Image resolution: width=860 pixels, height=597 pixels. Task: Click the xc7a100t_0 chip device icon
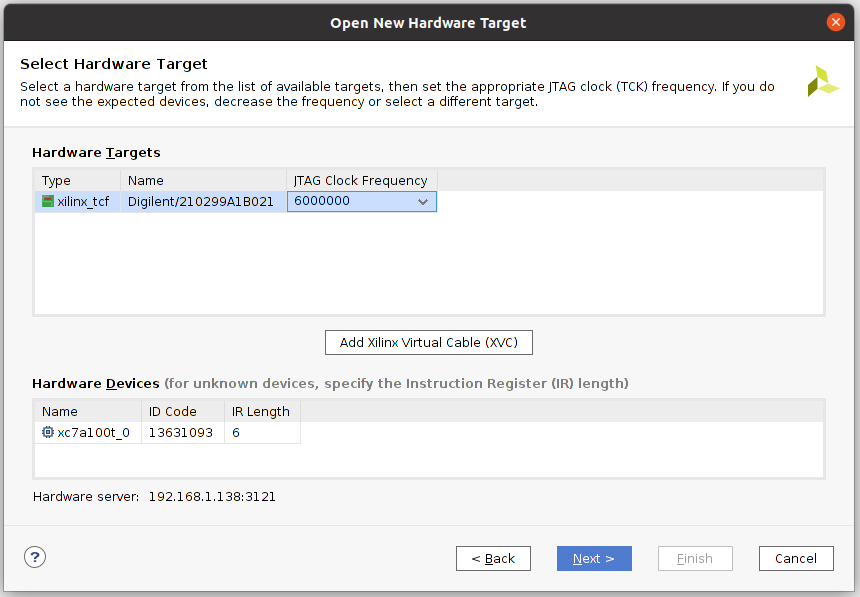click(48, 433)
